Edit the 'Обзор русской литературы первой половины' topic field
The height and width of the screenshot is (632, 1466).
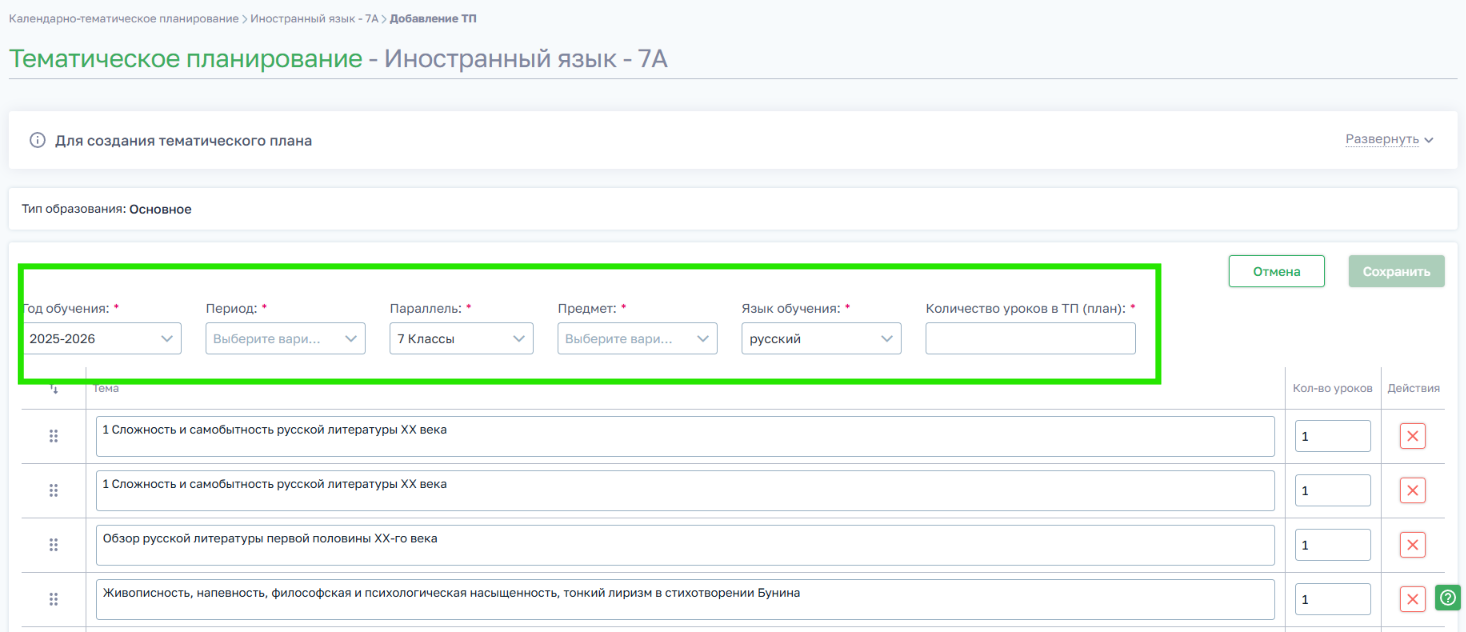(685, 545)
